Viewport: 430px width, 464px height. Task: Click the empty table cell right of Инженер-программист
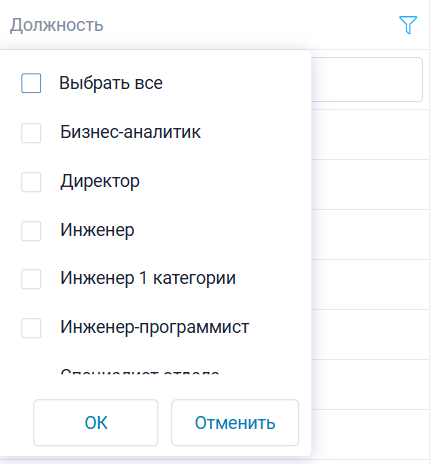click(370, 335)
